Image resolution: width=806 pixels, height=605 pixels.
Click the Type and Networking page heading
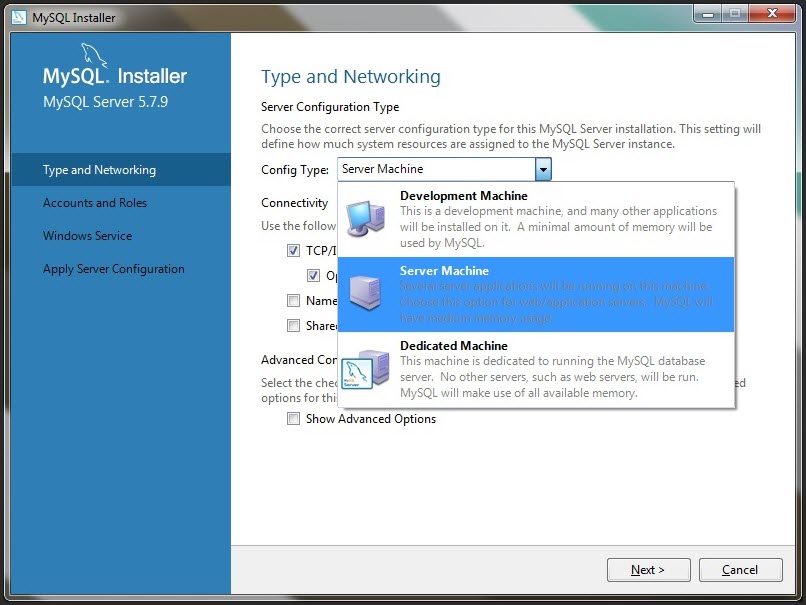coord(351,77)
